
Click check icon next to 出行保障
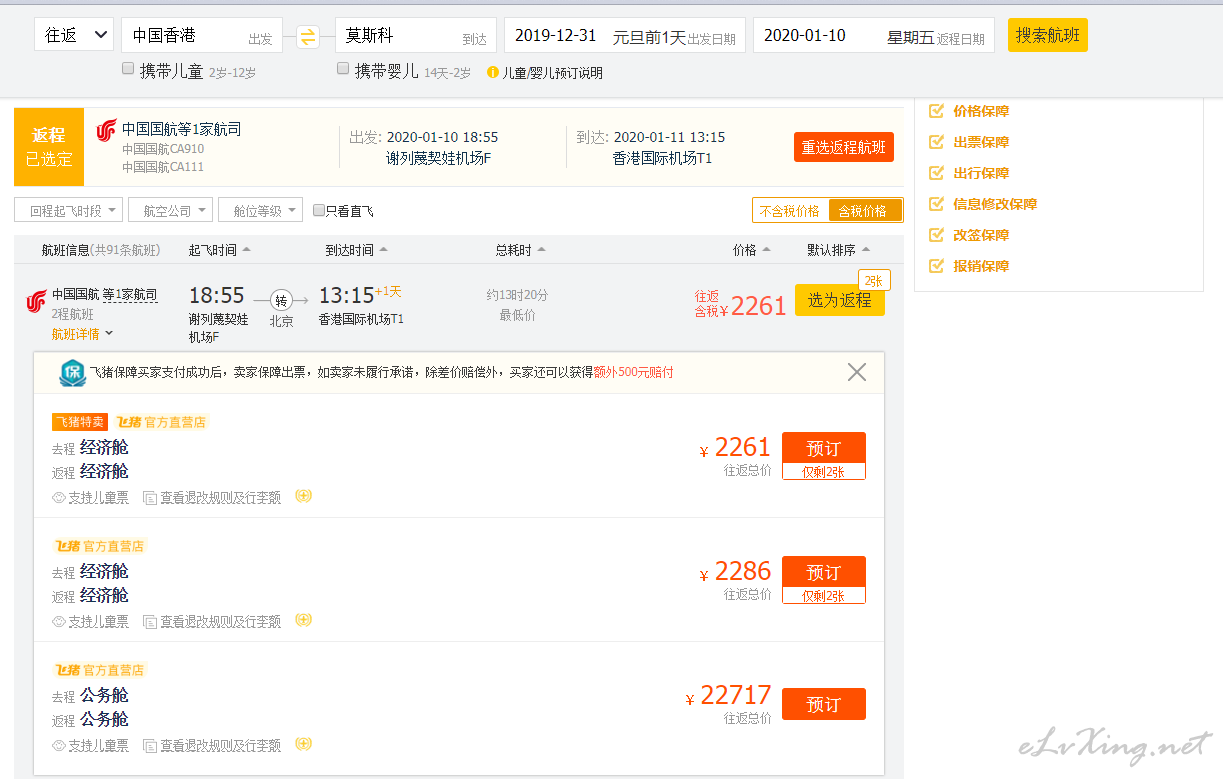pos(936,173)
